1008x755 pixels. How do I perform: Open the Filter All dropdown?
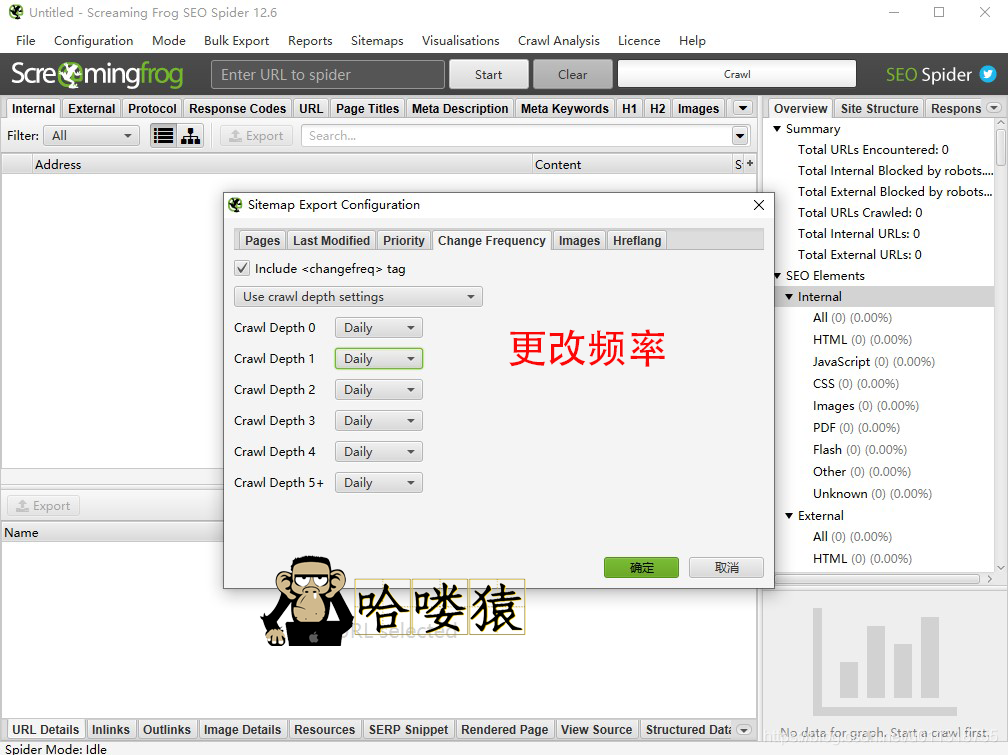point(91,136)
